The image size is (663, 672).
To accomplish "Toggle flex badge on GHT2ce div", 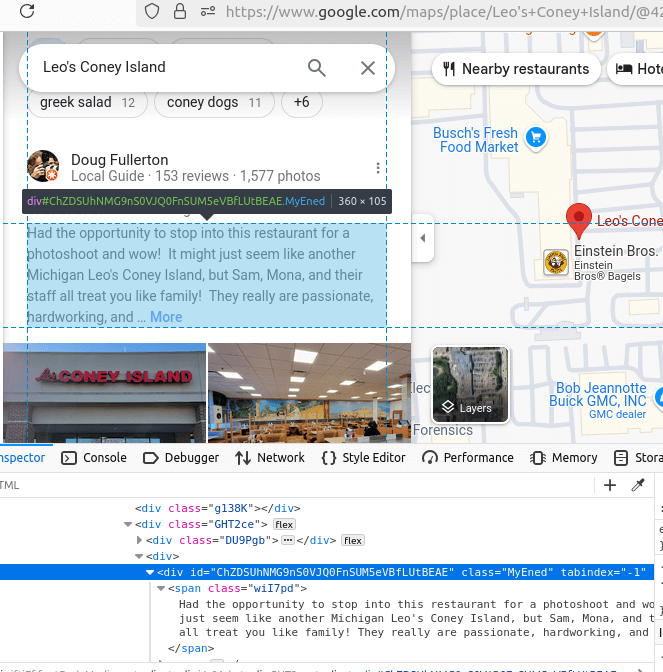I will [284, 525].
